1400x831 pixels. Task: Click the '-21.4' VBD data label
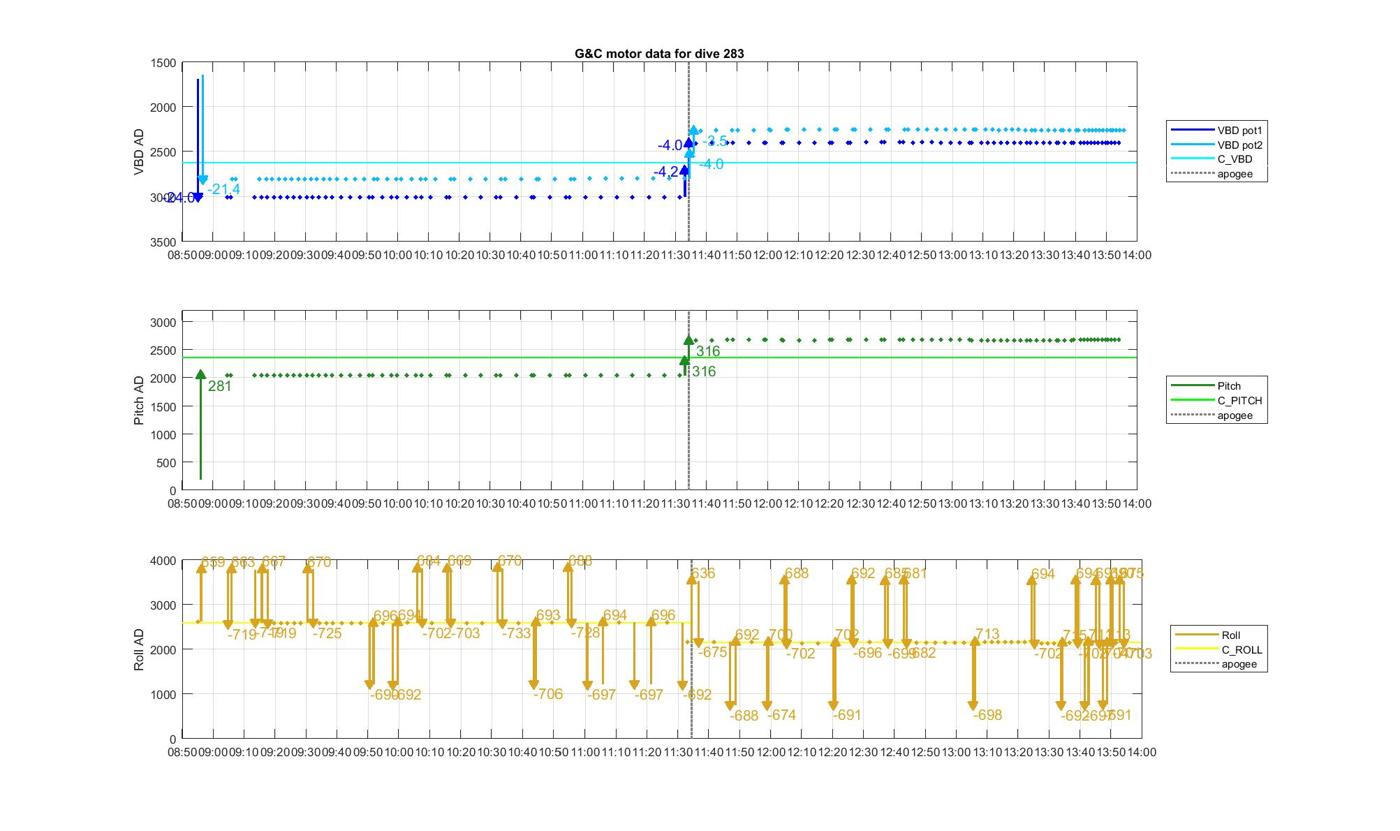click(224, 189)
